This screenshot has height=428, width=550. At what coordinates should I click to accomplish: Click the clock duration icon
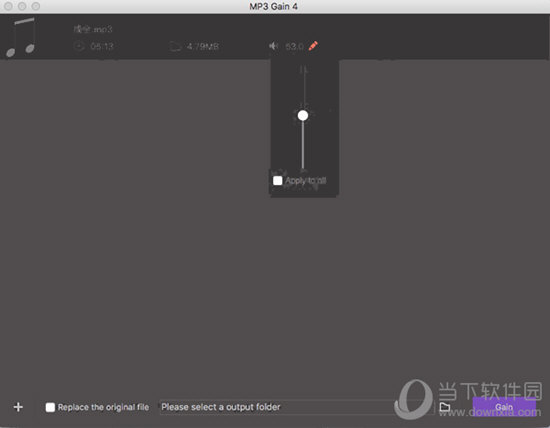(x=79, y=46)
